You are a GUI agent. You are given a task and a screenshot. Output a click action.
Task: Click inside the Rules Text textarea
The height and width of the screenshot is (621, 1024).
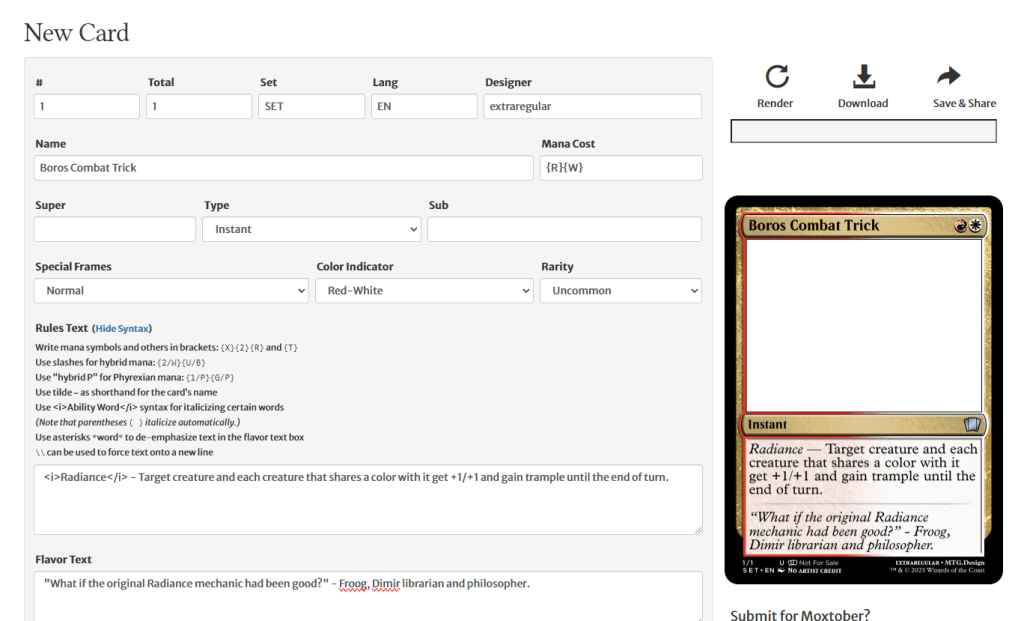(x=368, y=500)
